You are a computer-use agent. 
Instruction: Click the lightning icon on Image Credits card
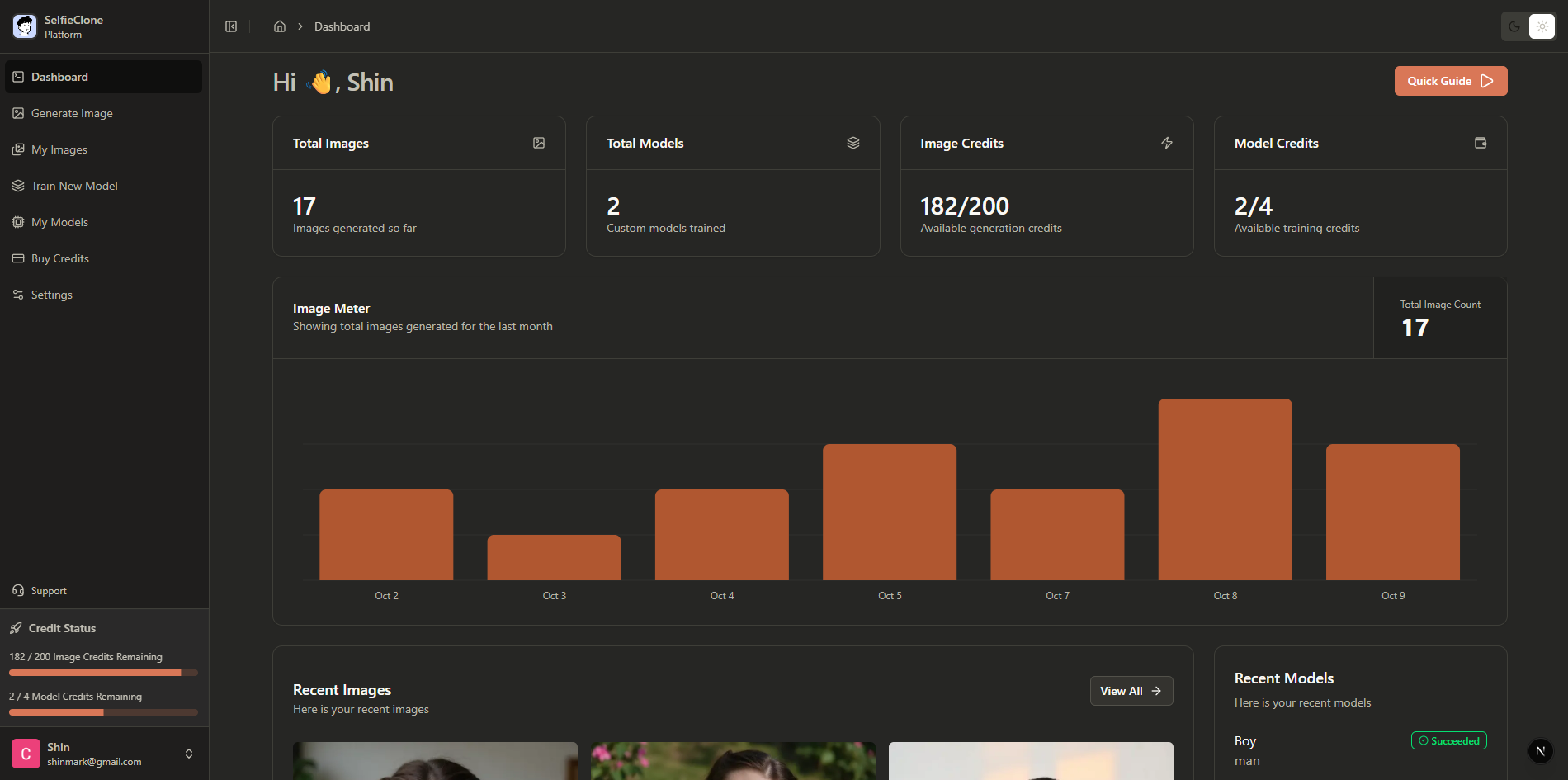[x=1167, y=143]
